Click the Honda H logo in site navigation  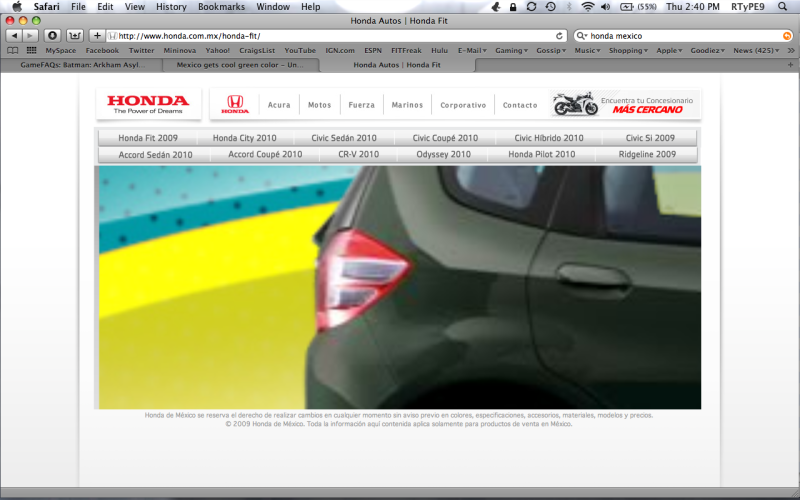tap(235, 104)
